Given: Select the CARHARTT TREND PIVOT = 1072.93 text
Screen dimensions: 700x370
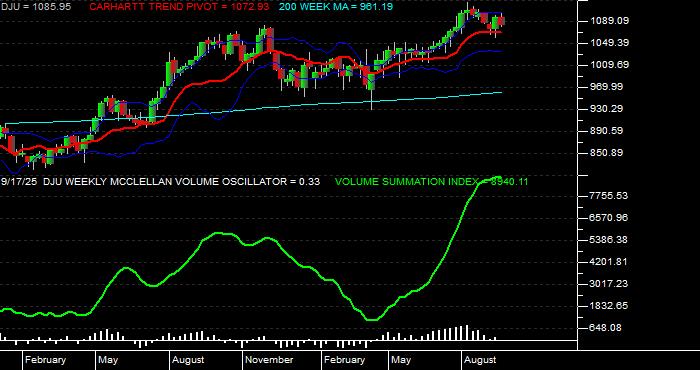Looking at the screenshot, I should (179, 7).
